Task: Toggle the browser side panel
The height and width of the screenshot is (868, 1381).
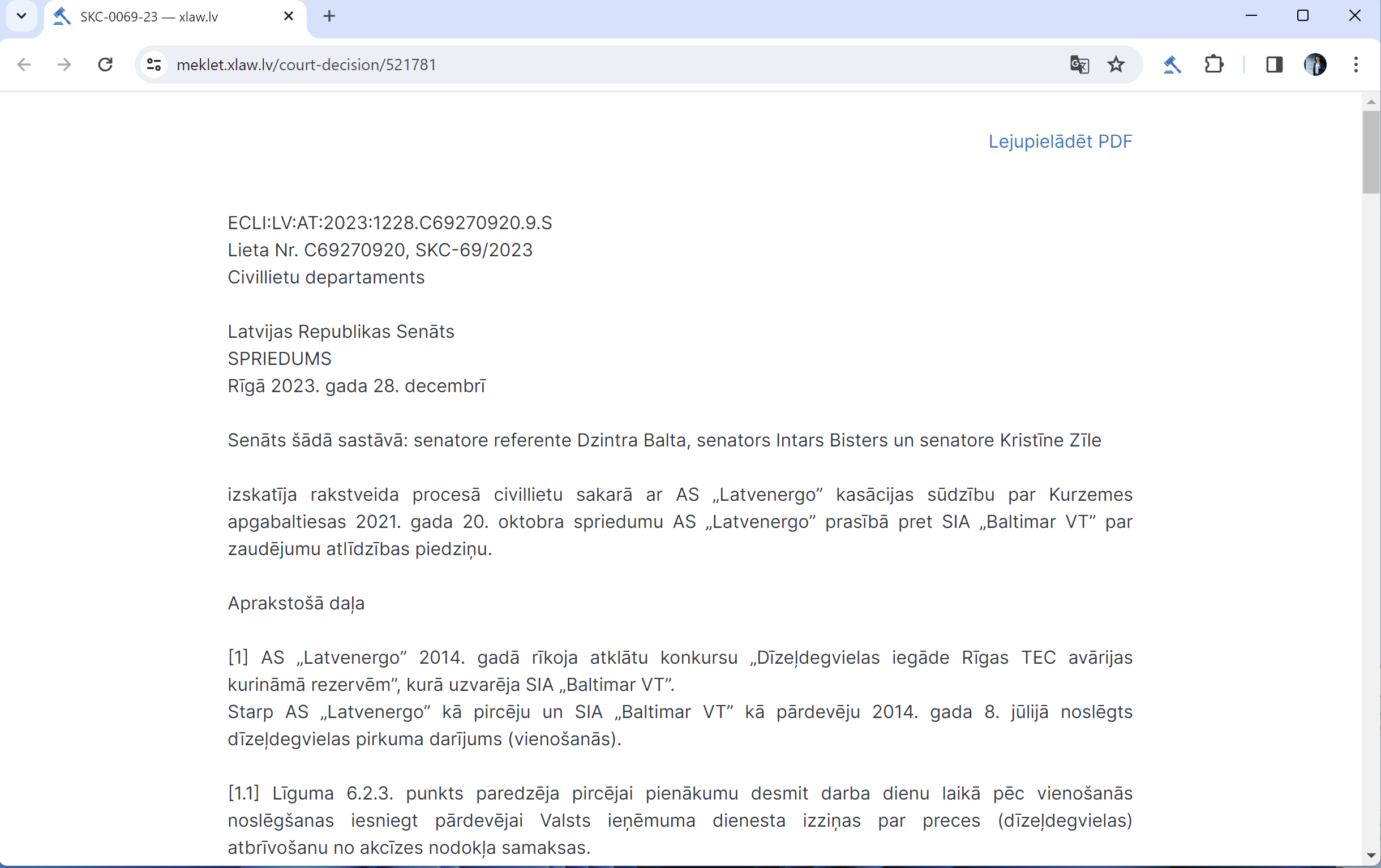Action: click(1274, 64)
